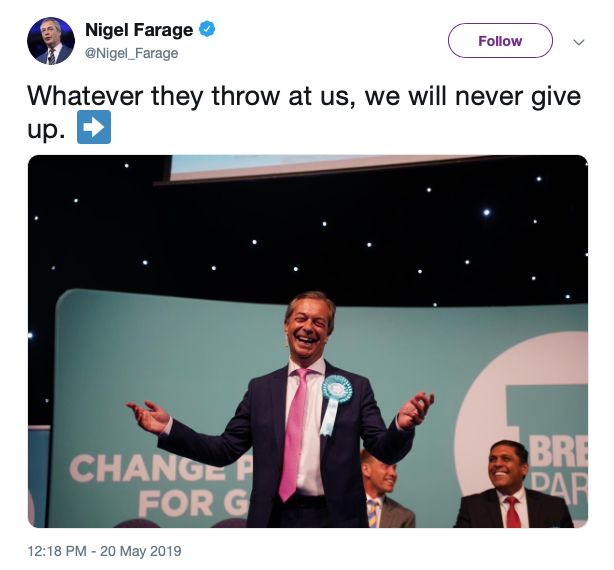This screenshot has height=570, width=614.
Task: Open the attached tweet photo
Action: click(308, 341)
